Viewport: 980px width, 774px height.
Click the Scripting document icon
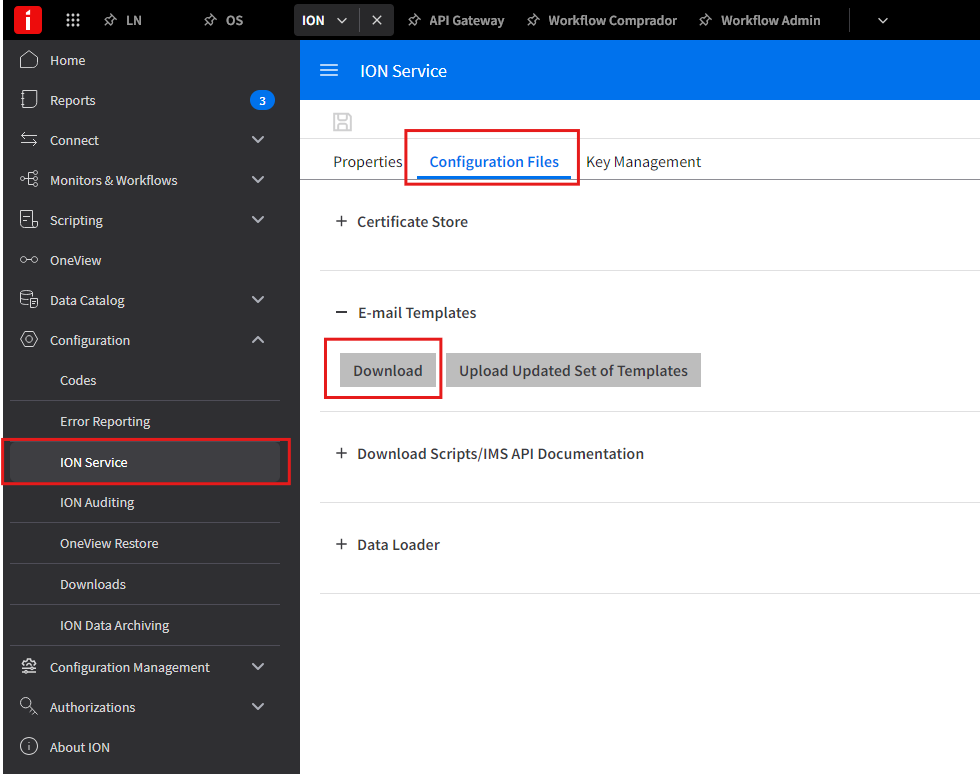tap(29, 219)
